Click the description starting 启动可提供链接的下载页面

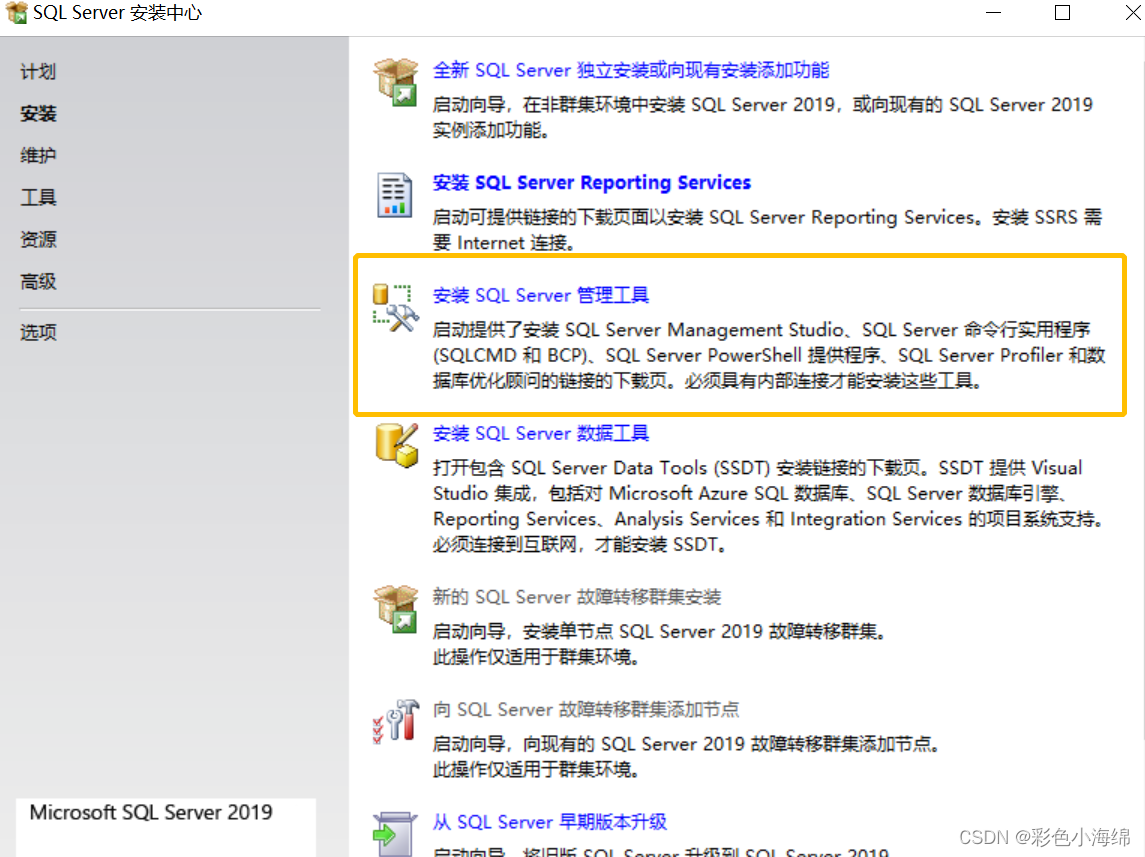767,230
